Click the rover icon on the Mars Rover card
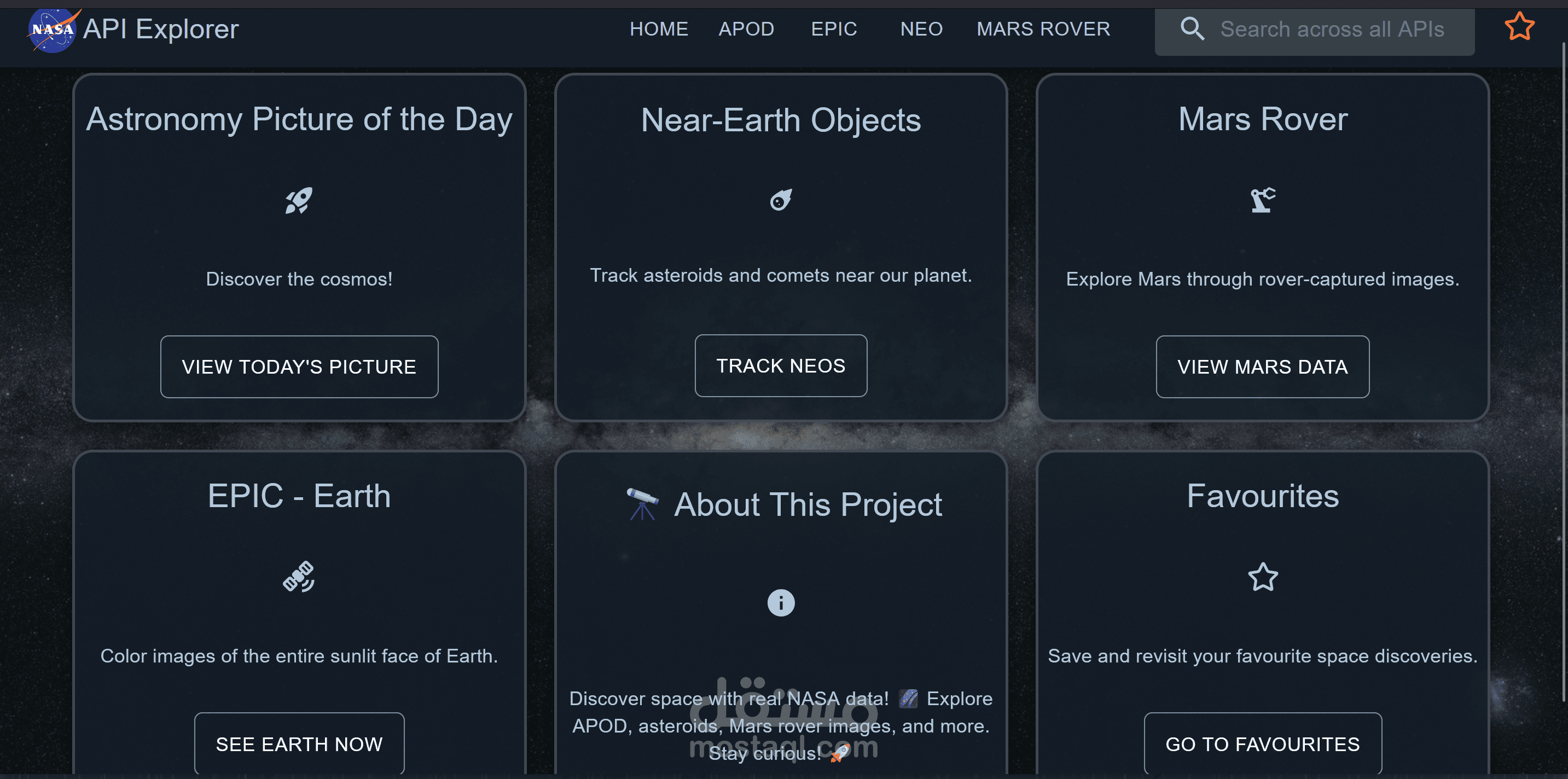Image resolution: width=1568 pixels, height=779 pixels. pos(1261,200)
